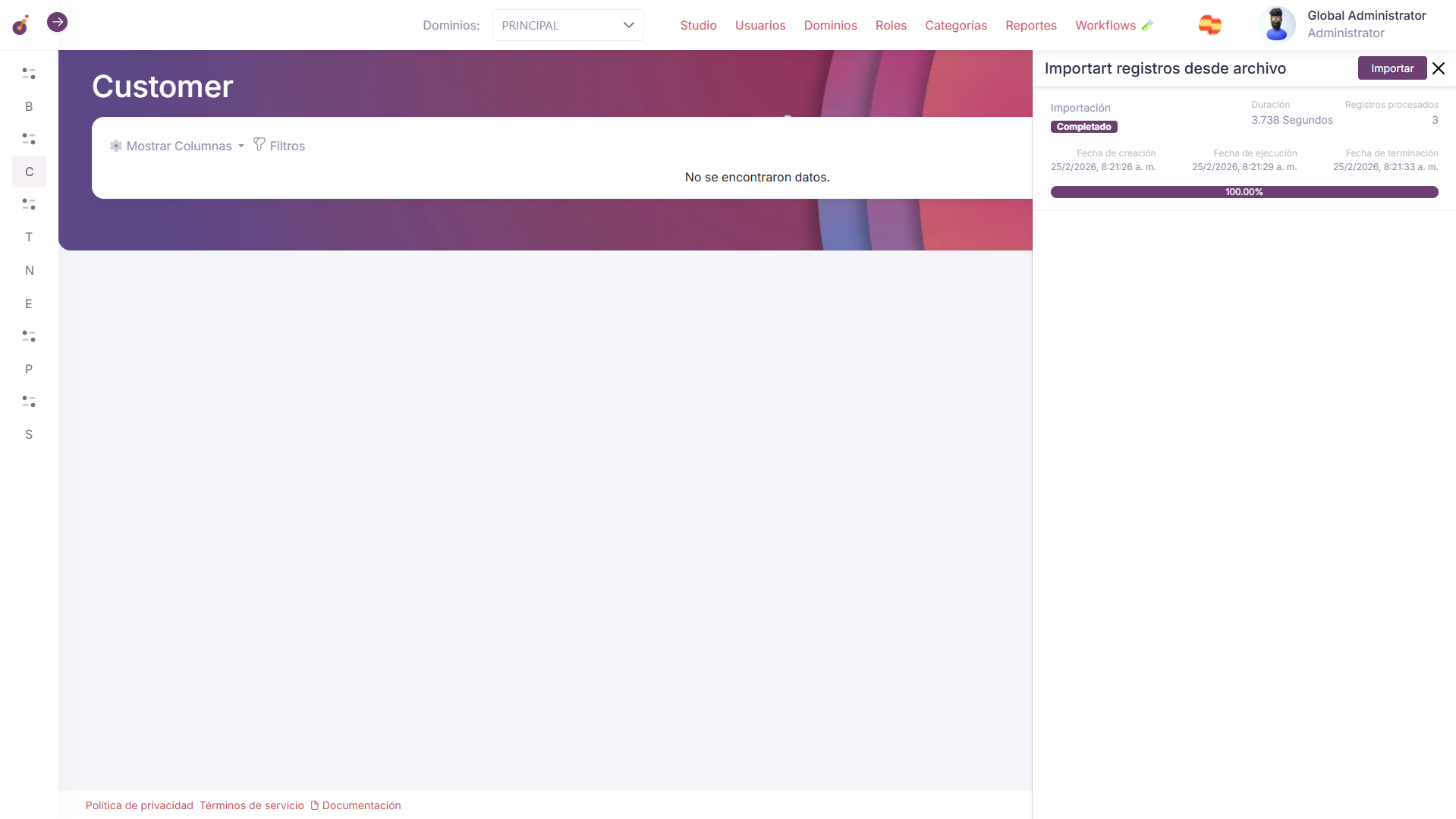Select sidebar item C

[x=29, y=172]
